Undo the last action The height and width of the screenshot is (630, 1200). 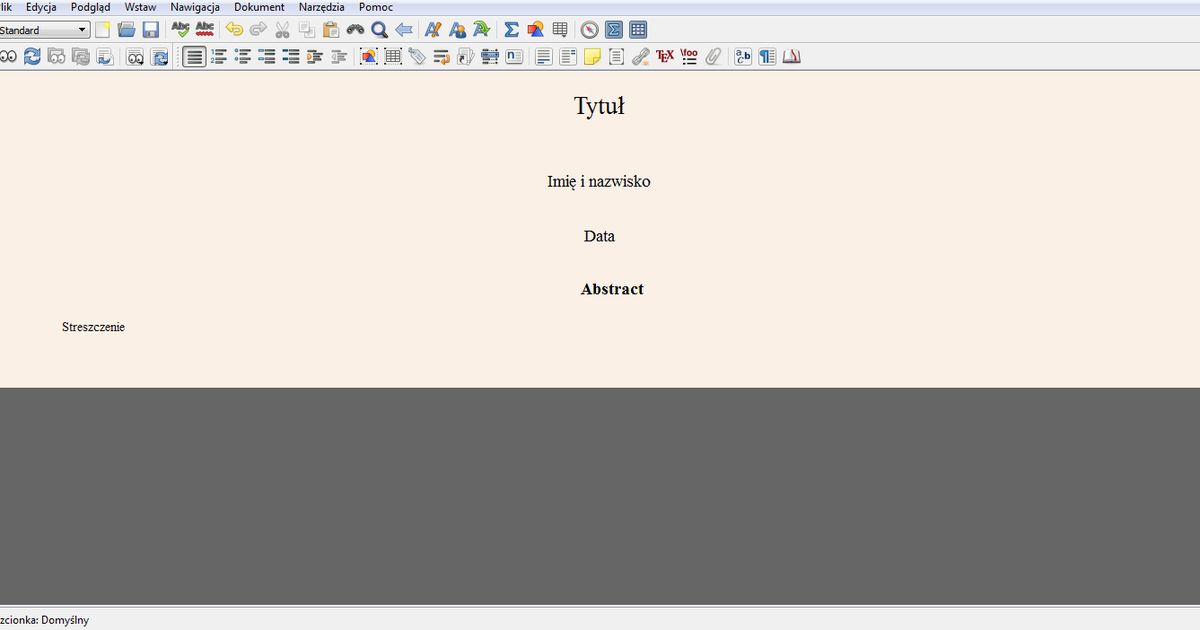(233, 29)
